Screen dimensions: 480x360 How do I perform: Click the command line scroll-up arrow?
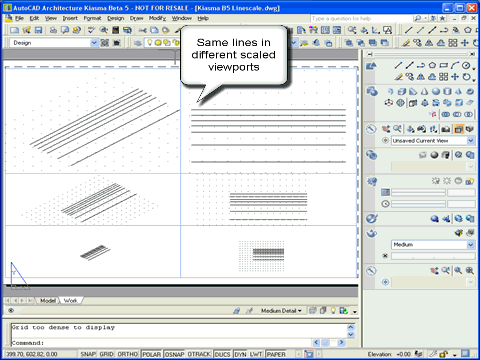(x=351, y=327)
